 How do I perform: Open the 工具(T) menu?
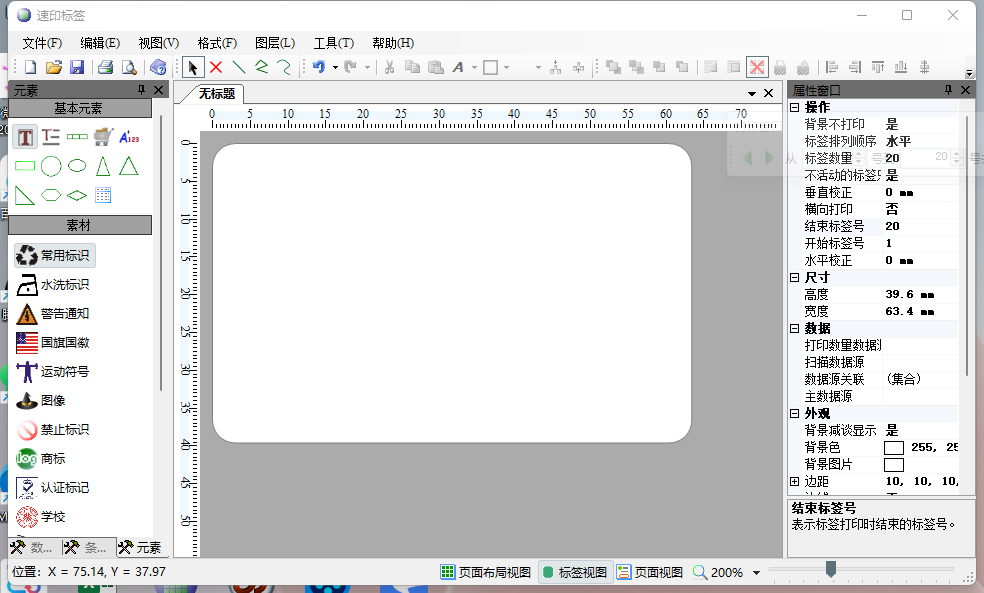click(334, 43)
